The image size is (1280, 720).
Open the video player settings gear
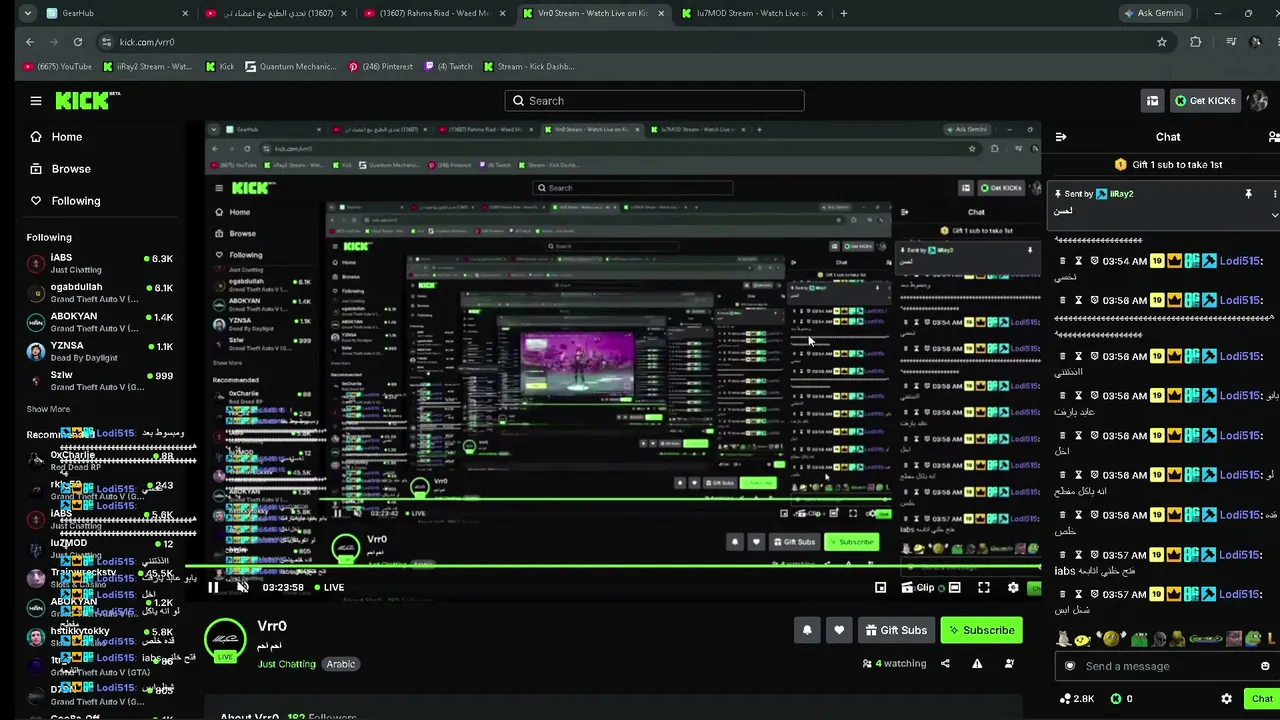click(1013, 588)
